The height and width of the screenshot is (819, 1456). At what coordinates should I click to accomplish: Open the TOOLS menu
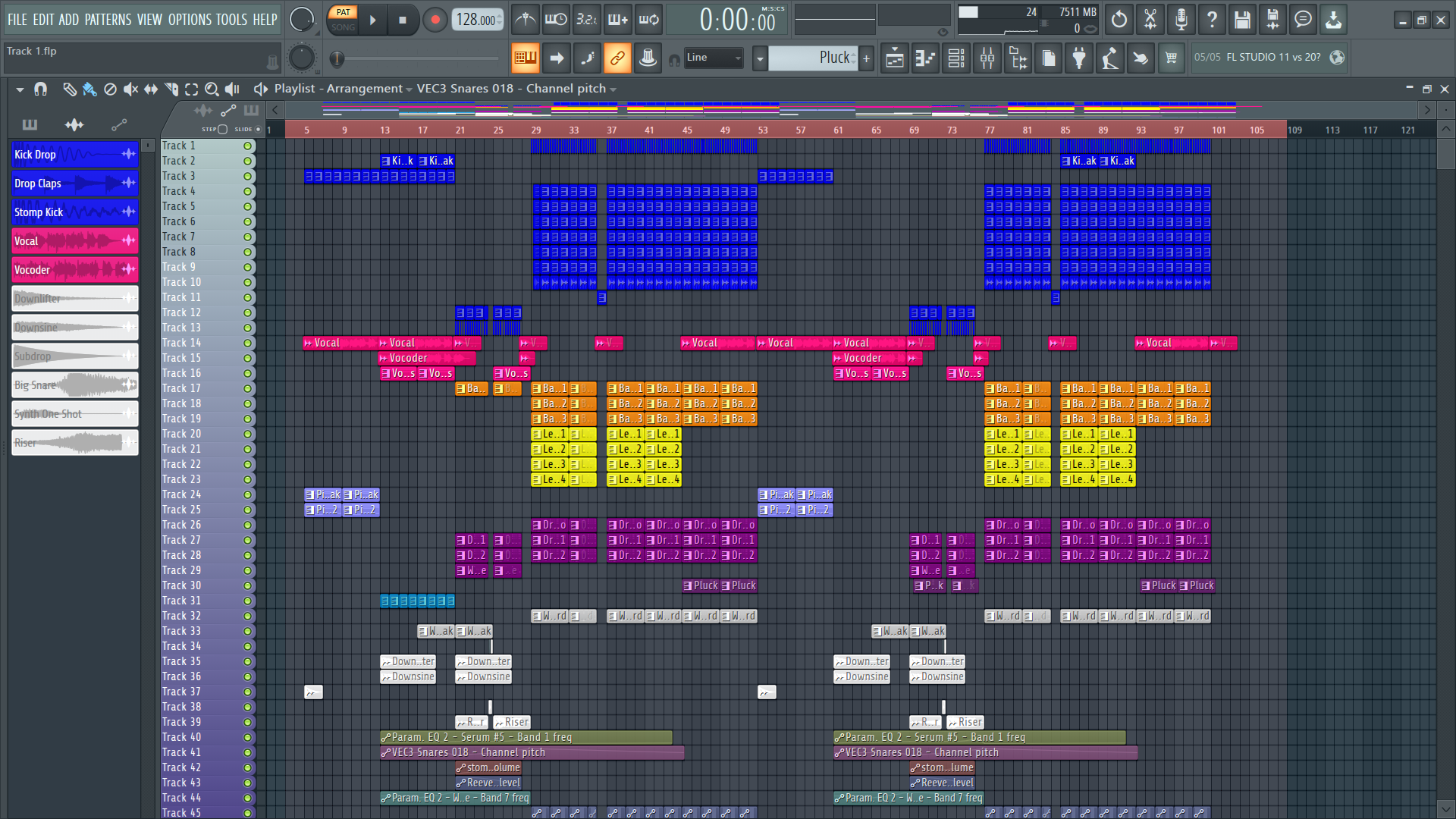(x=231, y=20)
